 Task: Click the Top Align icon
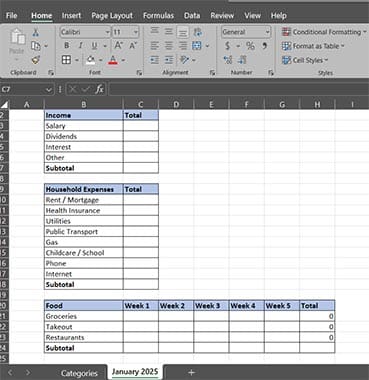coord(155,32)
